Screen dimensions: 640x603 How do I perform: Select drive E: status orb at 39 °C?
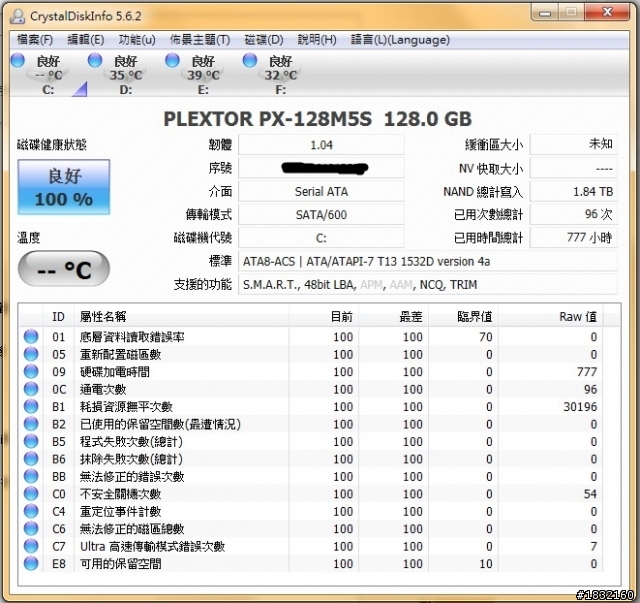(172, 60)
